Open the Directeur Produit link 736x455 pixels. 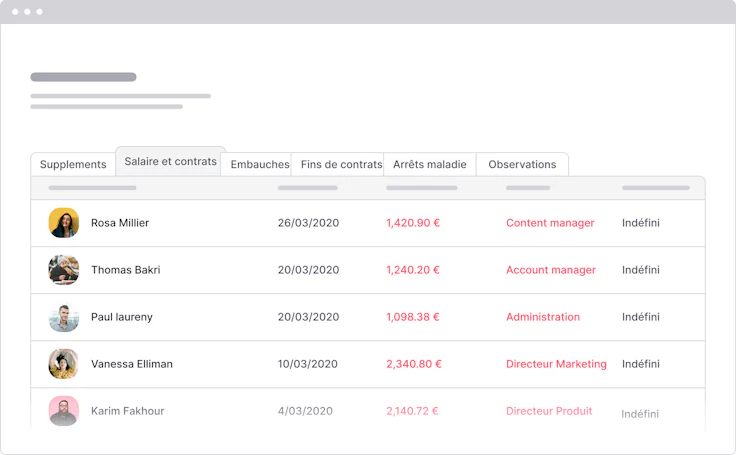(x=549, y=411)
